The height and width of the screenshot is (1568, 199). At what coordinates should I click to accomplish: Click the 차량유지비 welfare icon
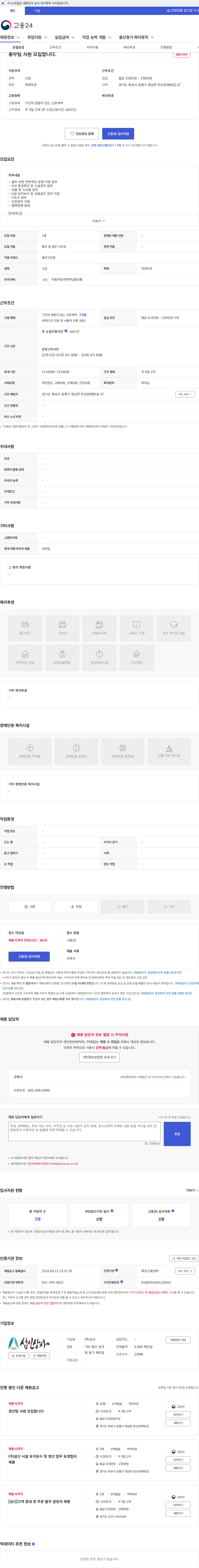[99, 628]
